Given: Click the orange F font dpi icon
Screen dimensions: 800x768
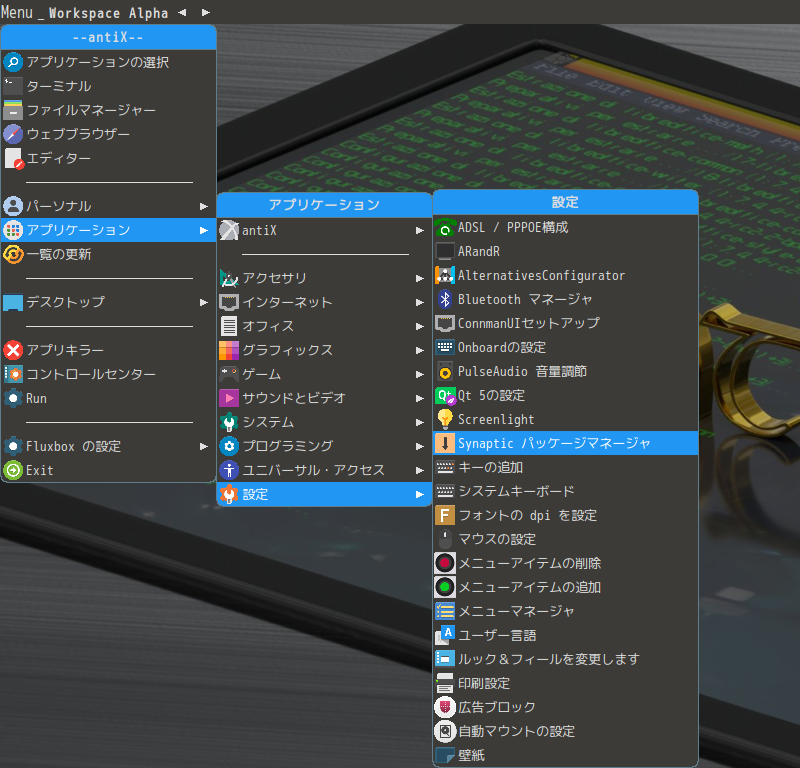Looking at the screenshot, I should [445, 515].
